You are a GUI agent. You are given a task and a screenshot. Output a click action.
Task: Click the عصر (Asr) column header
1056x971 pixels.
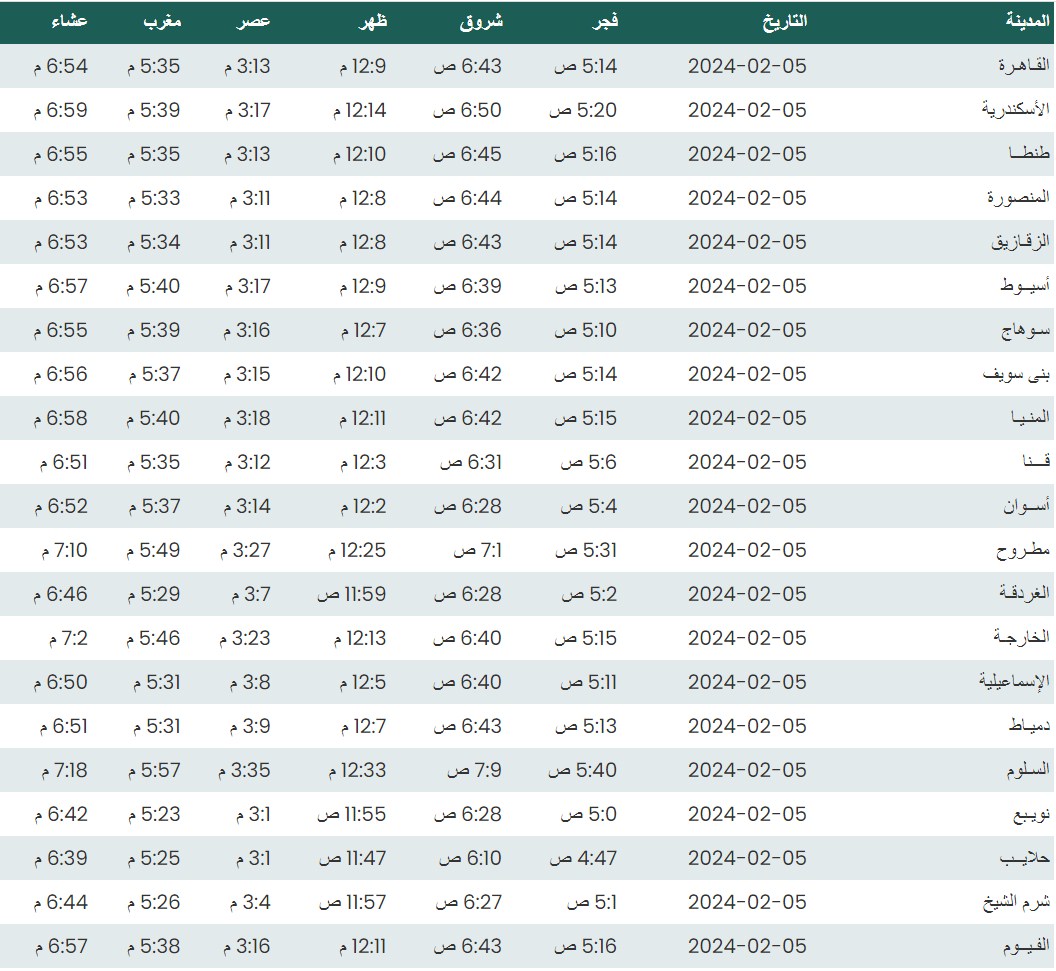256,21
